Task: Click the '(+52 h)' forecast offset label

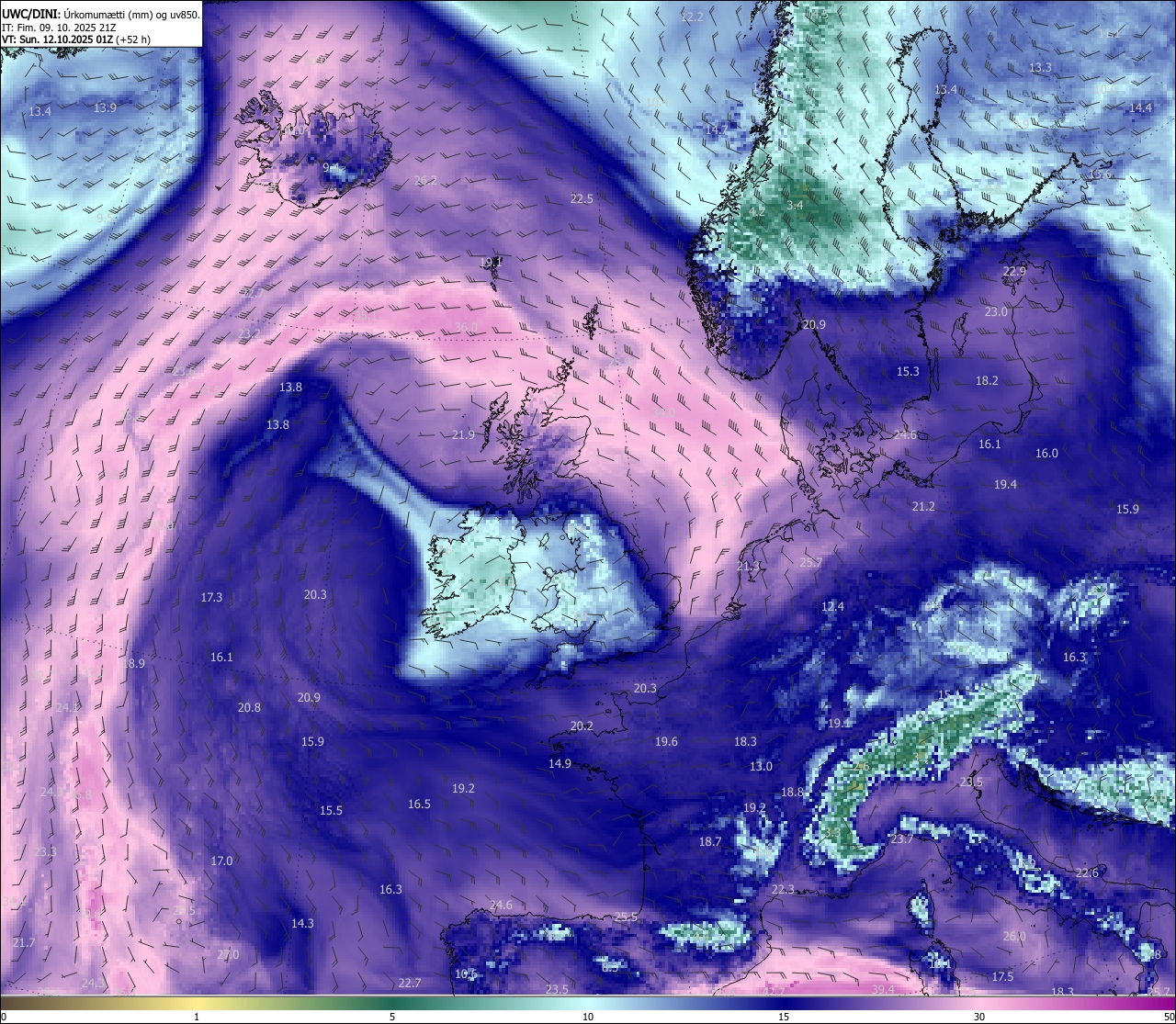Action: click(x=134, y=39)
